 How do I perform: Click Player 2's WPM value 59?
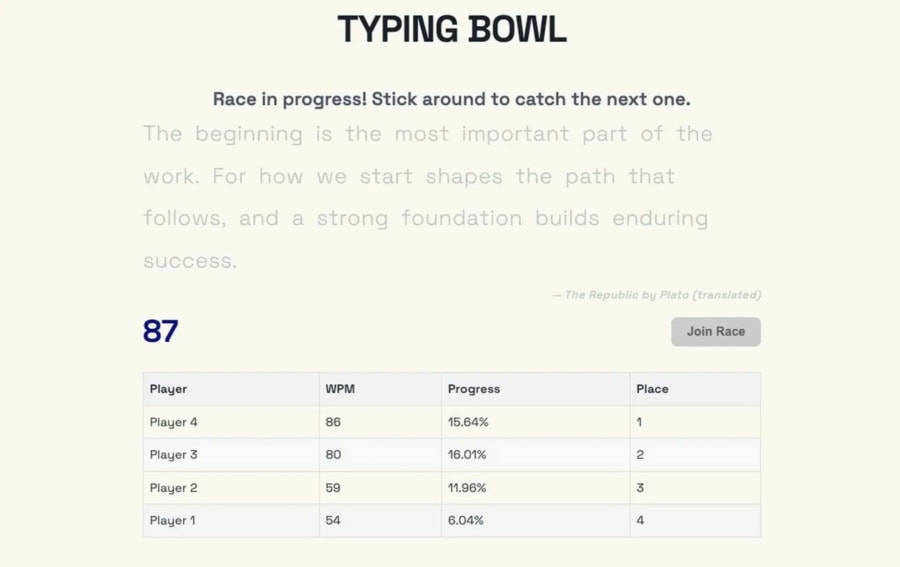point(333,488)
